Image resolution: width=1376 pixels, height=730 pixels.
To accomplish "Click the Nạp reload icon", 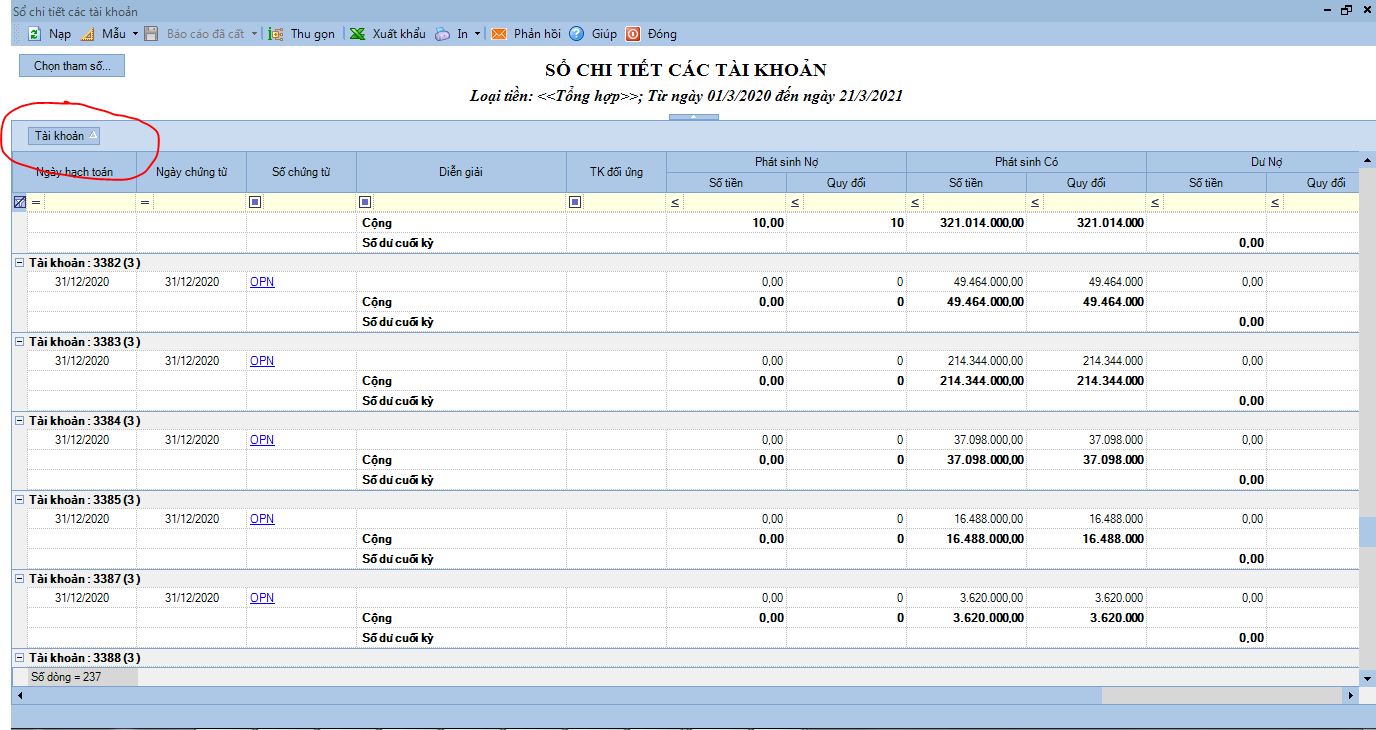I will click(34, 34).
